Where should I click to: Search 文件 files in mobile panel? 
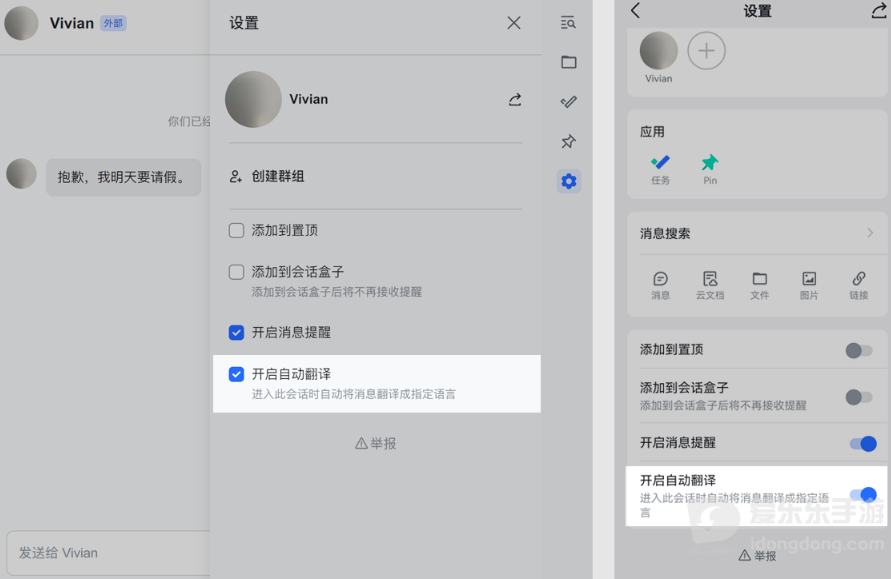pyautogui.click(x=759, y=285)
